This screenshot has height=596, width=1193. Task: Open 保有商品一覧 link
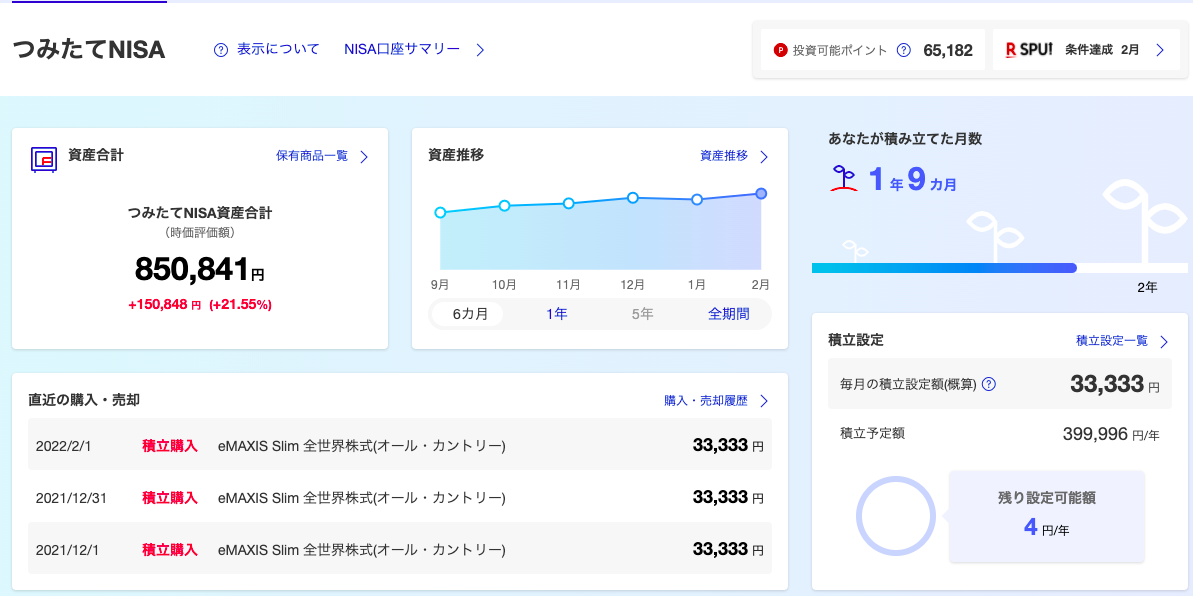[312, 156]
